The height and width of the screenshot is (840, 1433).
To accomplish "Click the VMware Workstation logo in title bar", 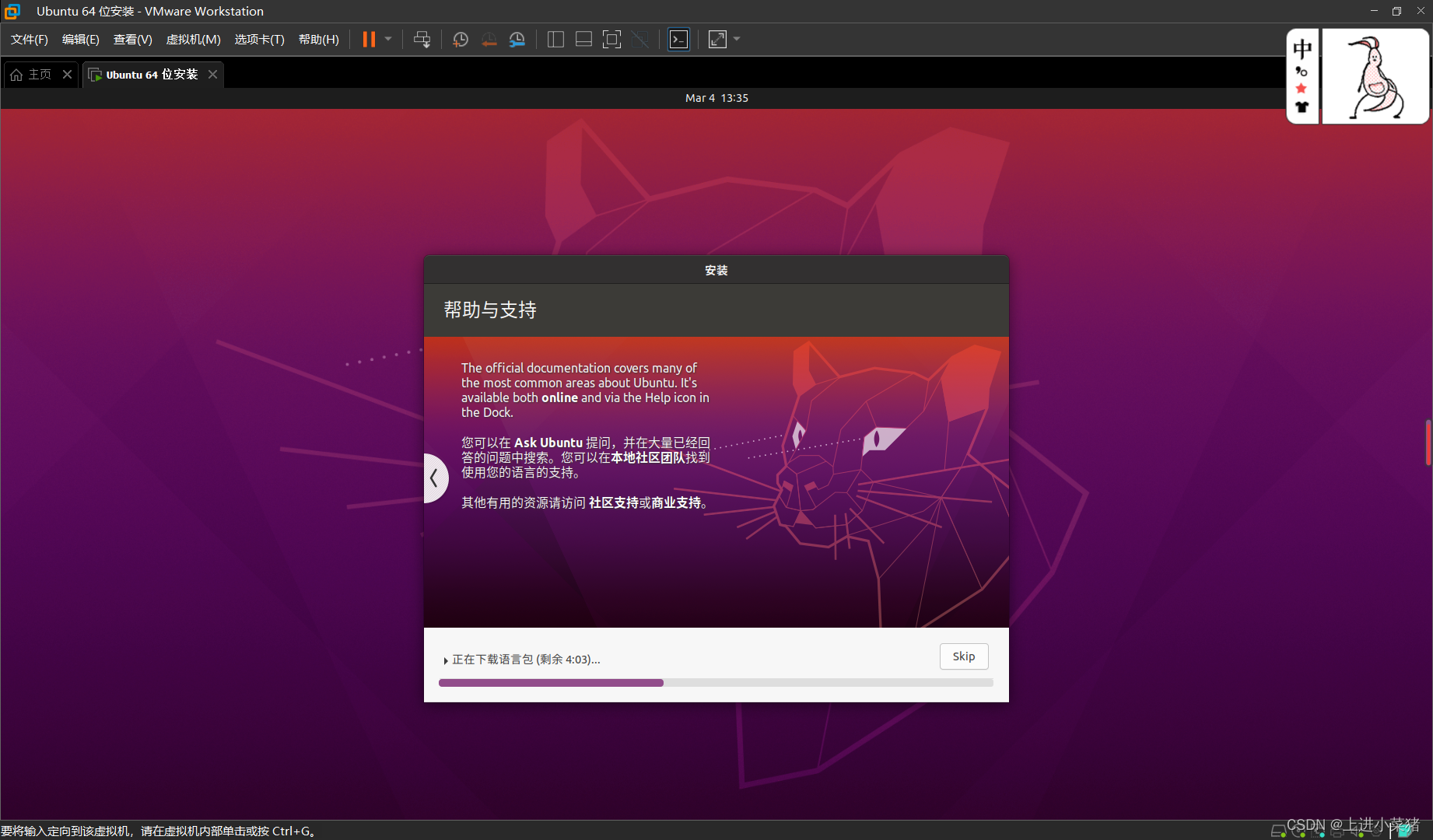I will (12, 11).
